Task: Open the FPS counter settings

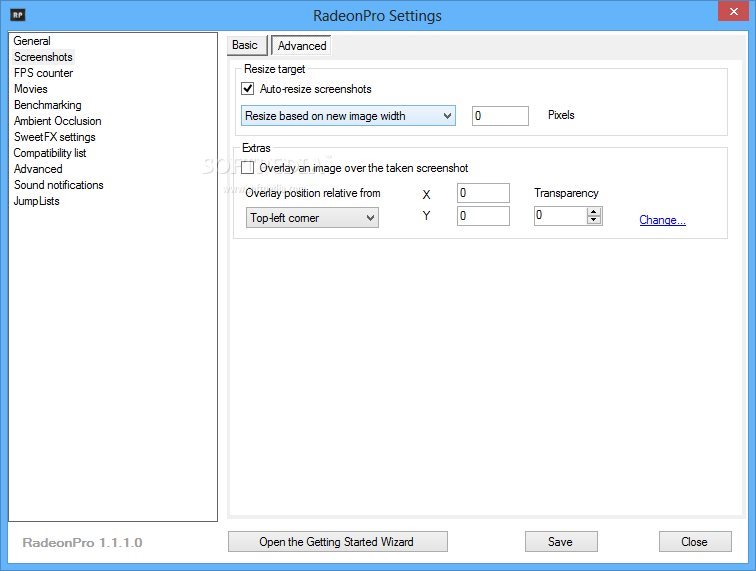Action: (43, 73)
